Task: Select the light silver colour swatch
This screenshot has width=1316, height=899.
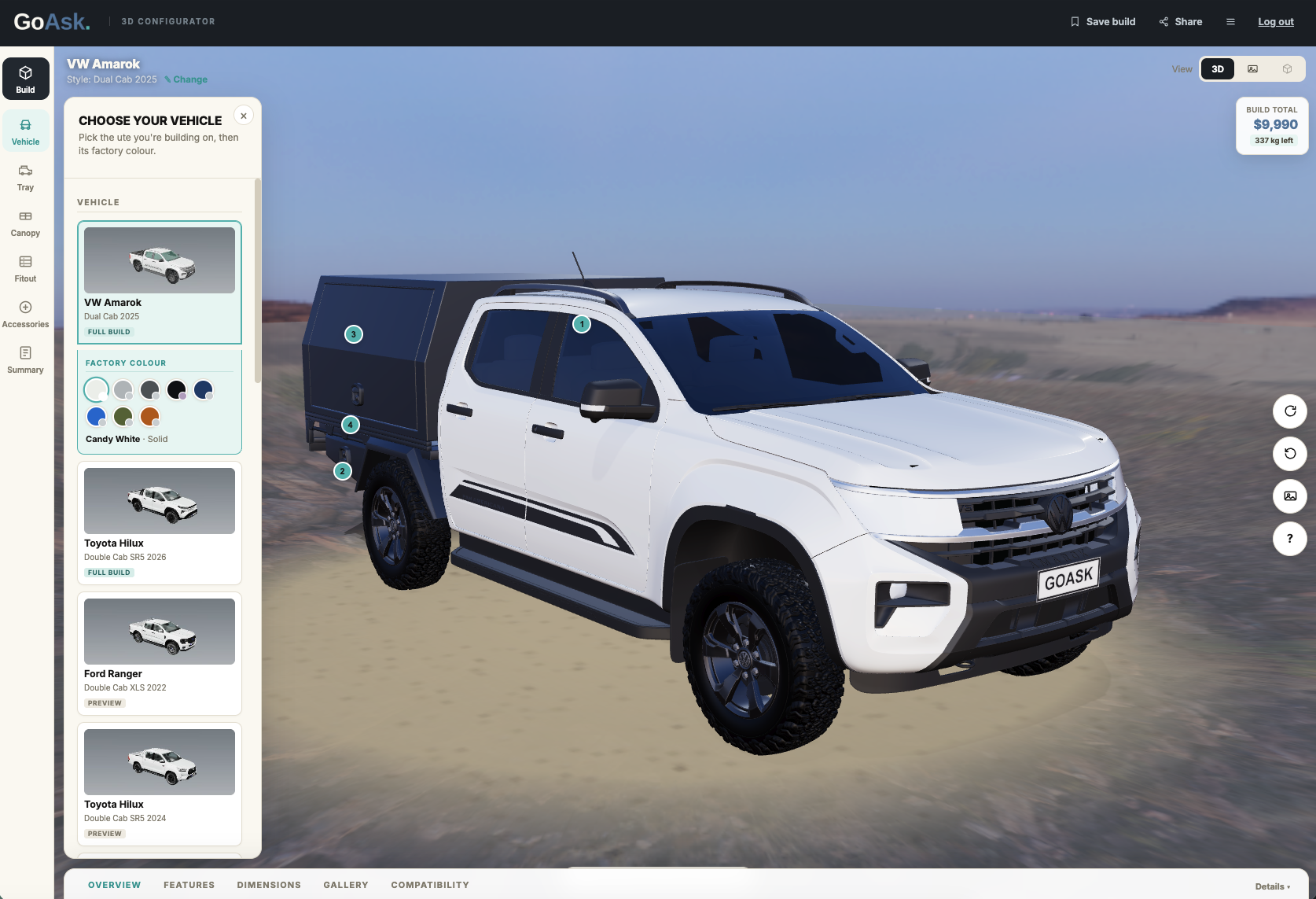Action: coord(123,389)
